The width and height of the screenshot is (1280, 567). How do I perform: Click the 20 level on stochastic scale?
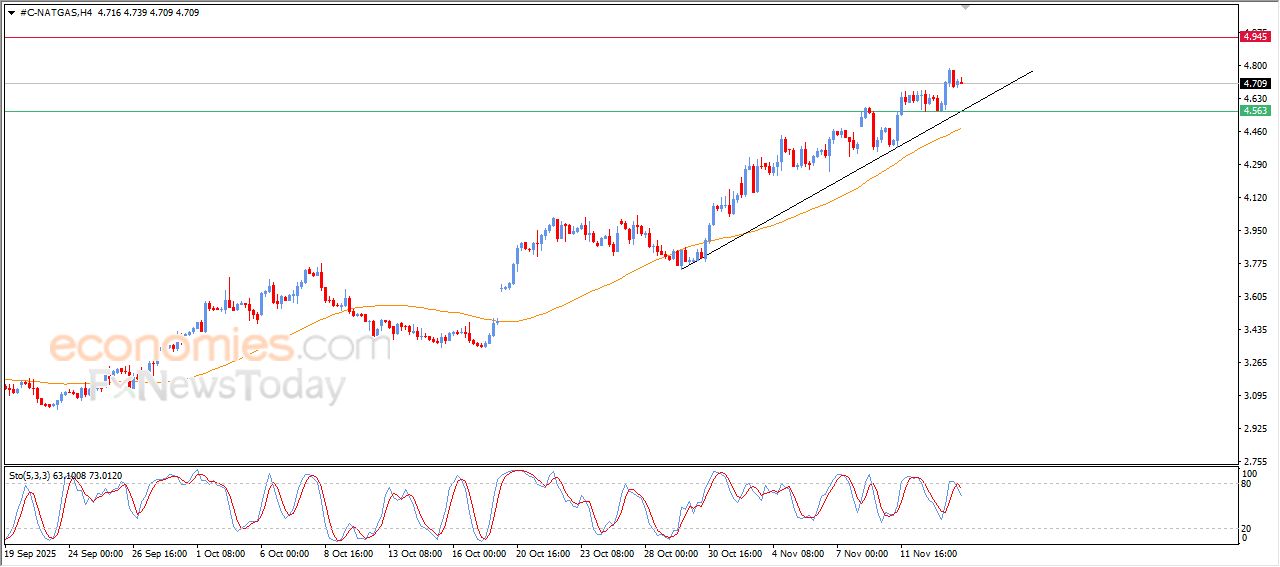coord(1246,528)
